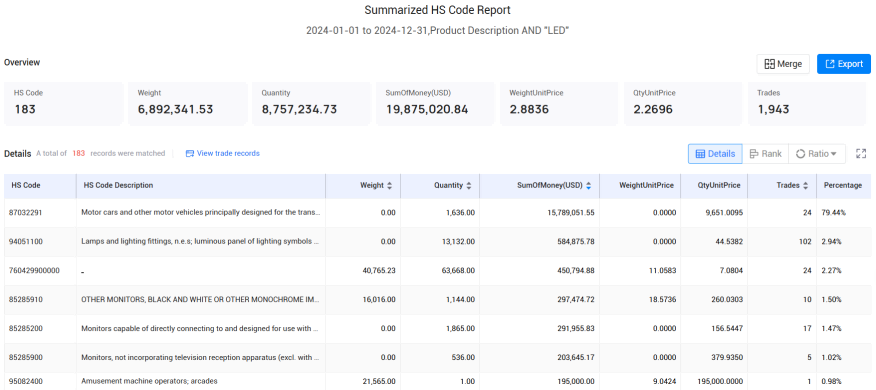Screen dimensions: 876x390
Task: Select HS code 87032291 cell
Action: click(40, 212)
